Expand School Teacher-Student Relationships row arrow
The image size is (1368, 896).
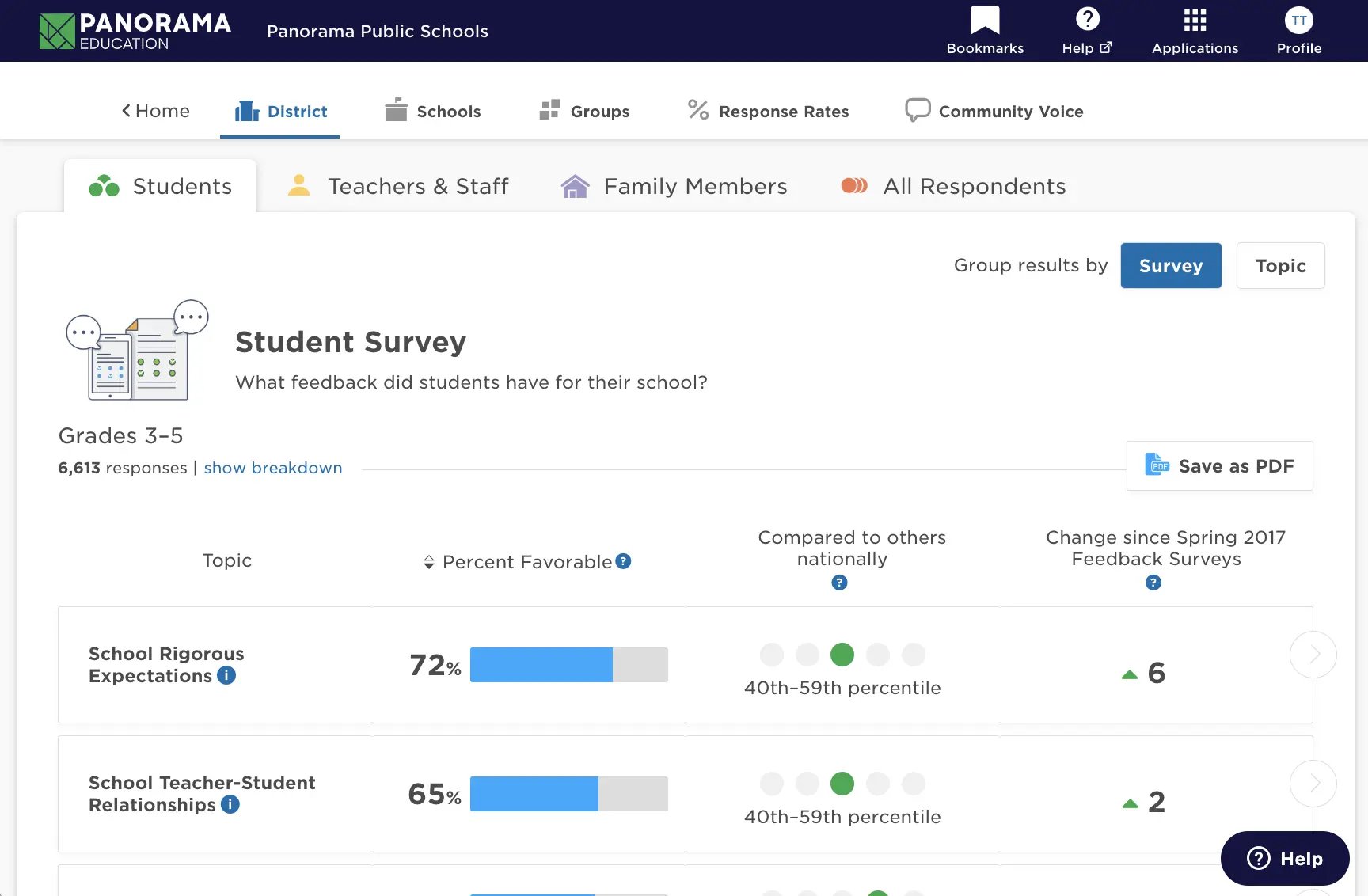coord(1313,784)
